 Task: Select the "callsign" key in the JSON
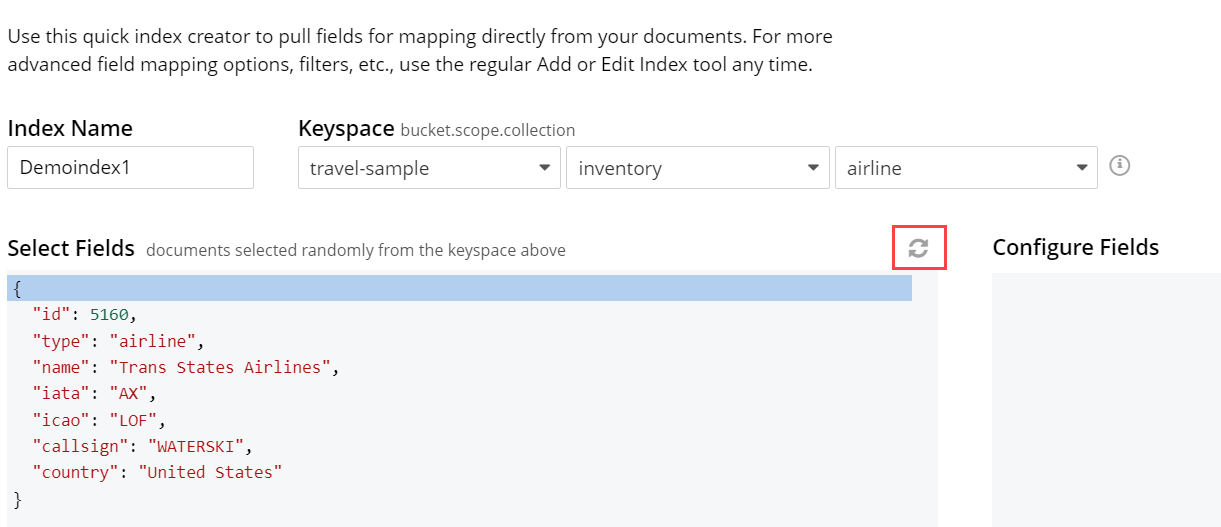[79, 445]
